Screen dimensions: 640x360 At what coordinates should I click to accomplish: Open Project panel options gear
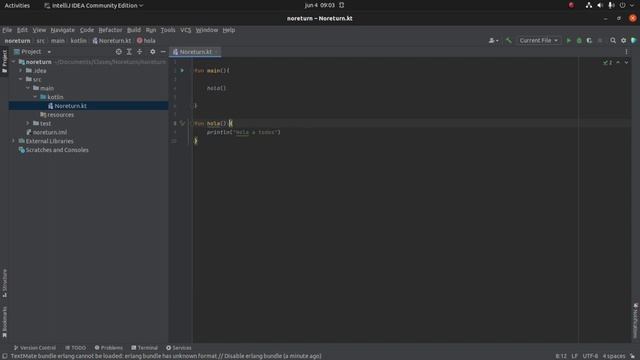pos(153,52)
